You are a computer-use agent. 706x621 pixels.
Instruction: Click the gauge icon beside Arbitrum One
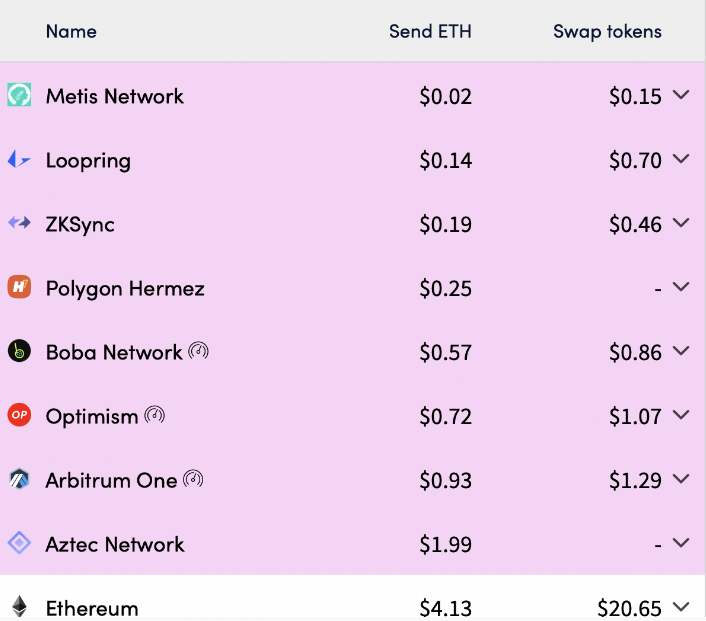pos(193,479)
